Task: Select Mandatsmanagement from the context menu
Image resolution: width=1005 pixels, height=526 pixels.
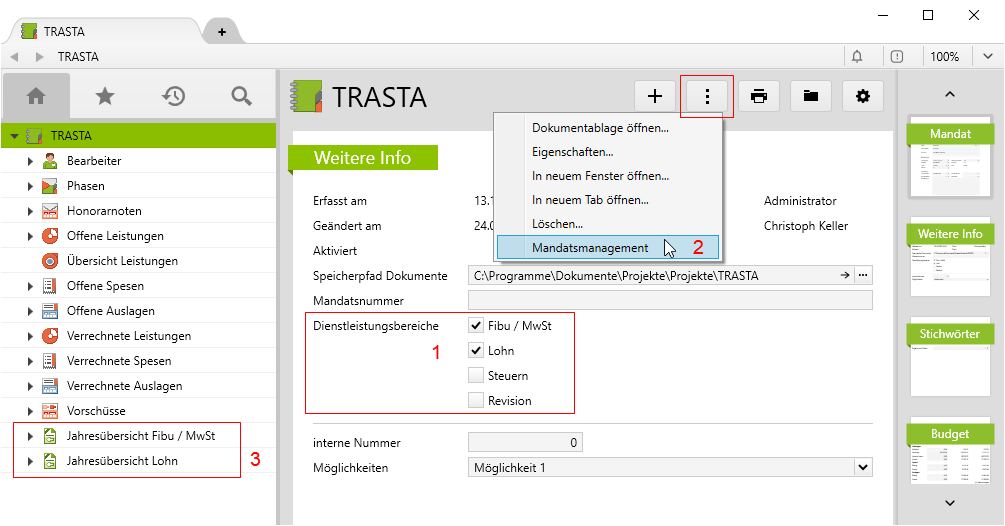Action: pyautogui.click(x=590, y=248)
